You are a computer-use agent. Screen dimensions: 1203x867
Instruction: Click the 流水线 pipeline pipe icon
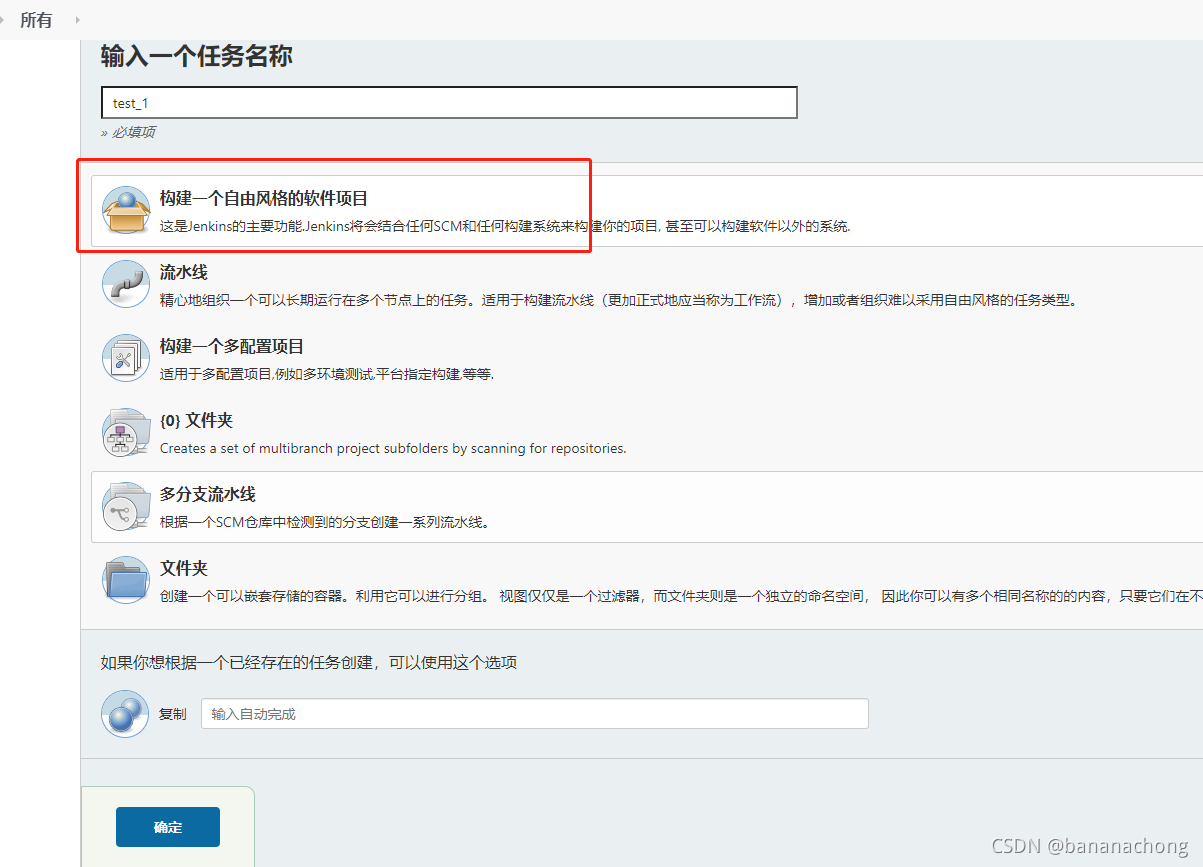125,284
